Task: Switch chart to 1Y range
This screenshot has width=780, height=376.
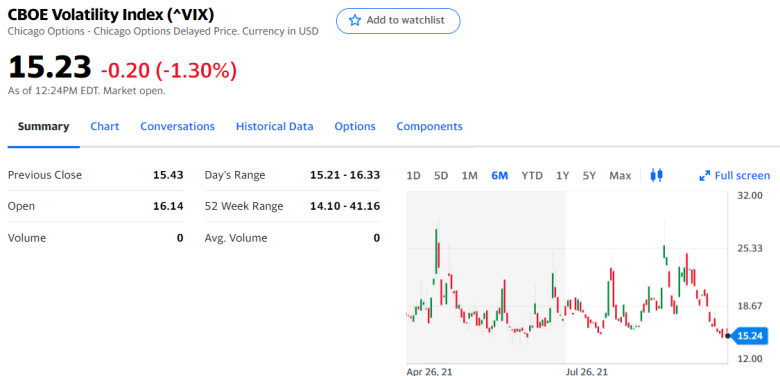Action: coord(563,176)
